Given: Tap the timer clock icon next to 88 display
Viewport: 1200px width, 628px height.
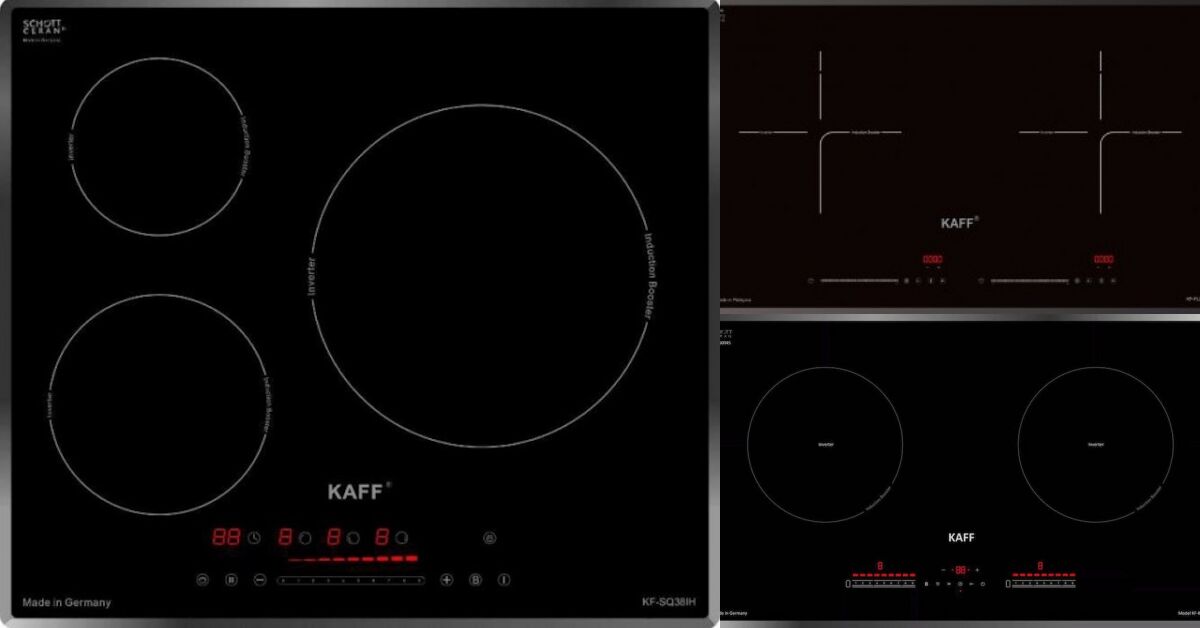Looking at the screenshot, I should coord(255,538).
